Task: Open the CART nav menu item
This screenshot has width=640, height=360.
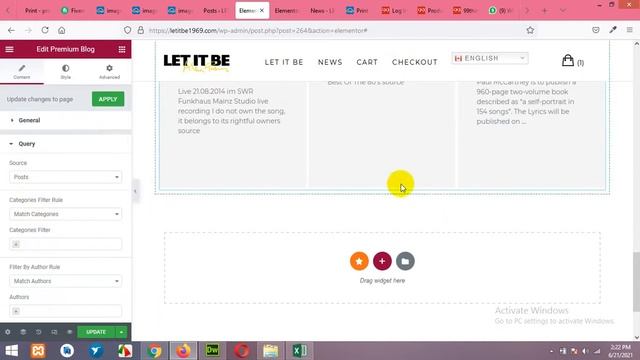Action: coord(367,62)
